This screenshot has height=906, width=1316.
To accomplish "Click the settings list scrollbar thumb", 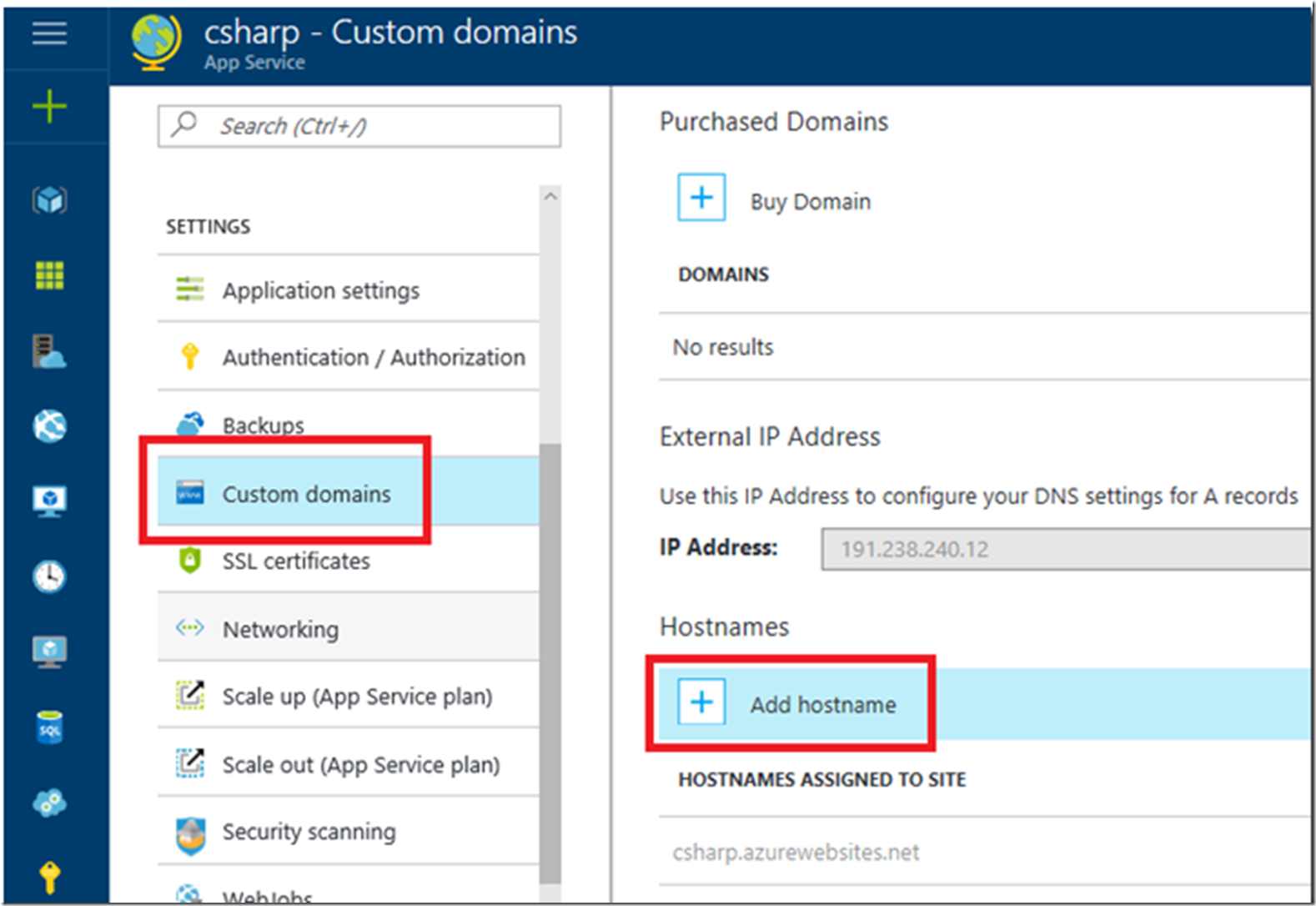I will (x=550, y=662).
